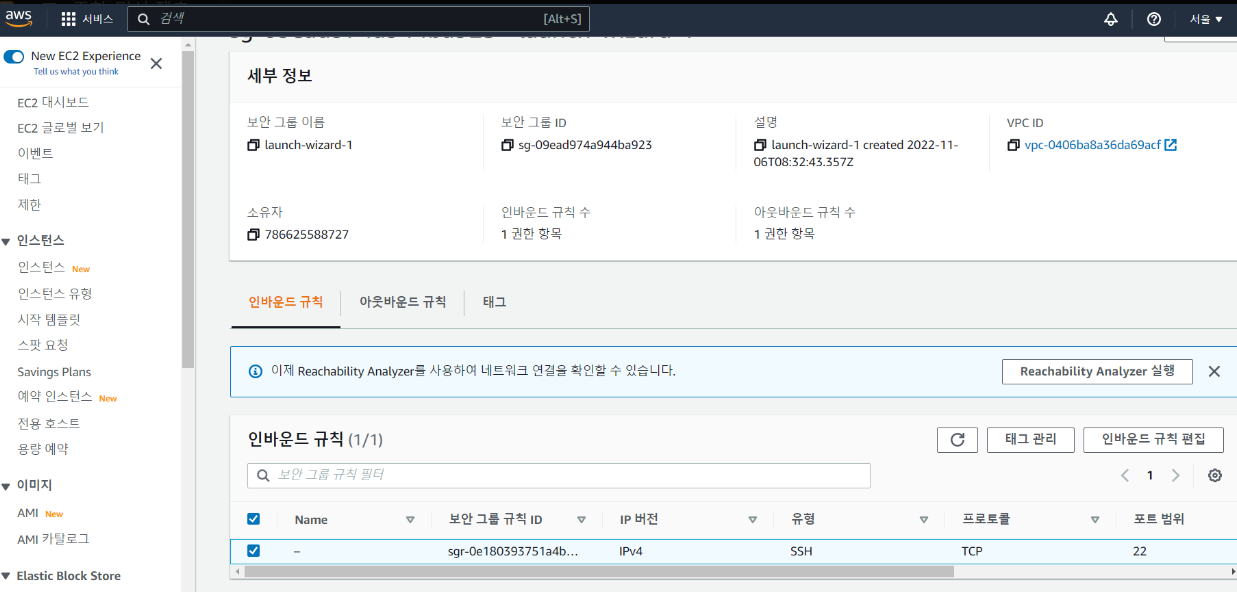Open 시작 템플릿 in sidebar

[x=49, y=320]
